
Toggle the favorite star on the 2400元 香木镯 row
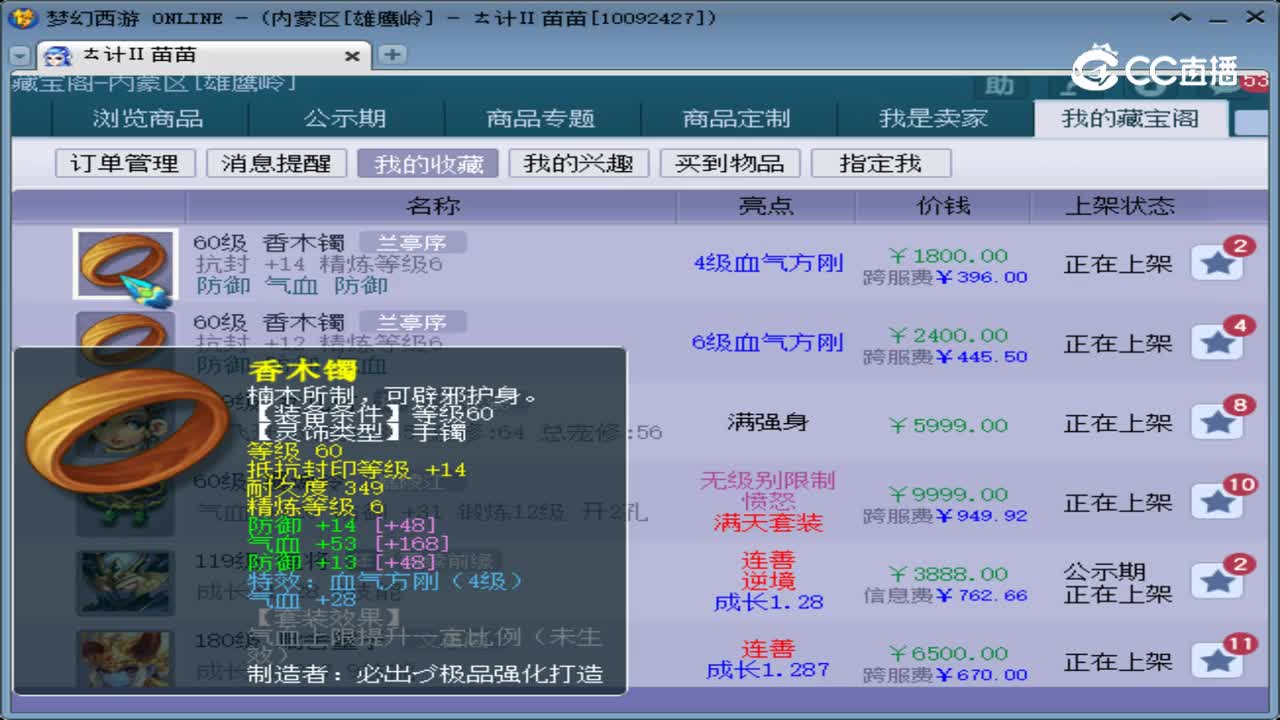click(1219, 342)
